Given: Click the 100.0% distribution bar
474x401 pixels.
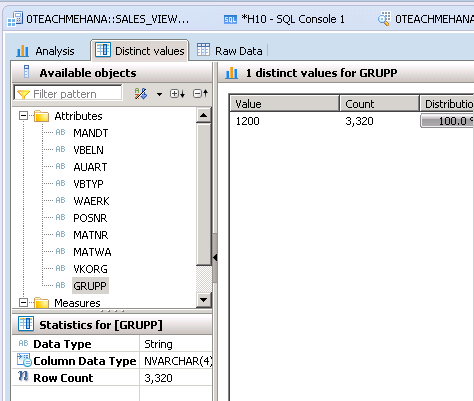Looking at the screenshot, I should click(x=447, y=121).
